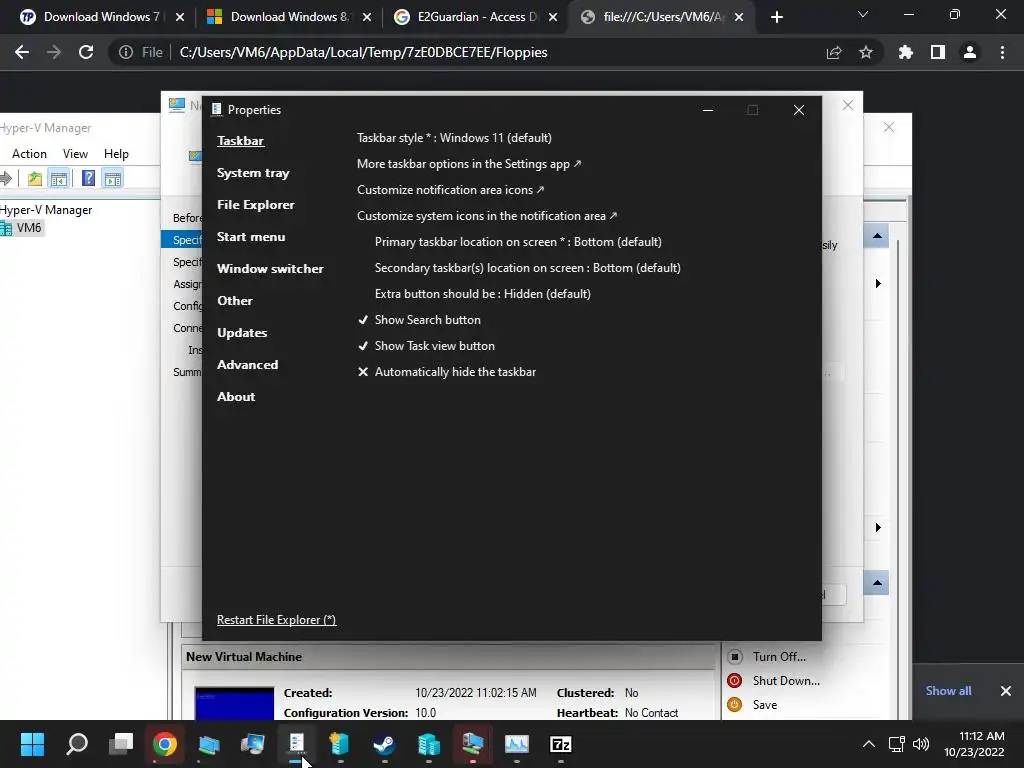Switch to Download Windows 8.1 browser tab
The image size is (1024, 768).
[x=281, y=17]
